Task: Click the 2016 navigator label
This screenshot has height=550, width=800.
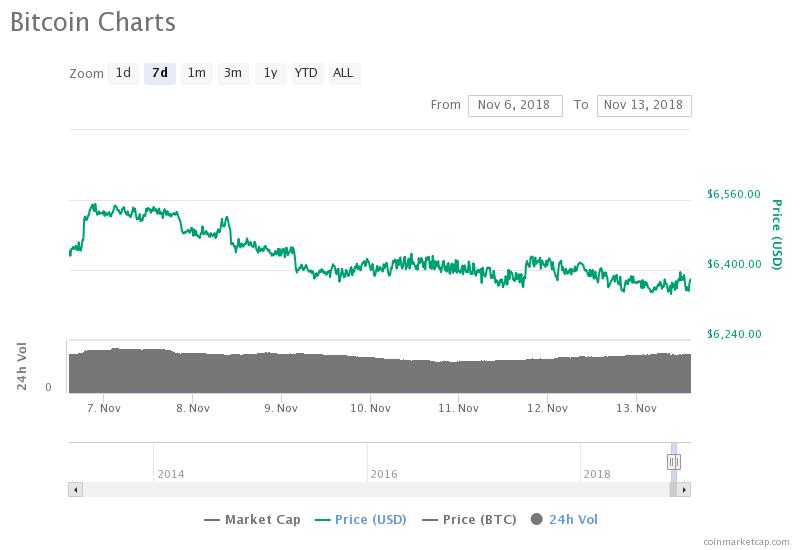Action: (x=384, y=474)
